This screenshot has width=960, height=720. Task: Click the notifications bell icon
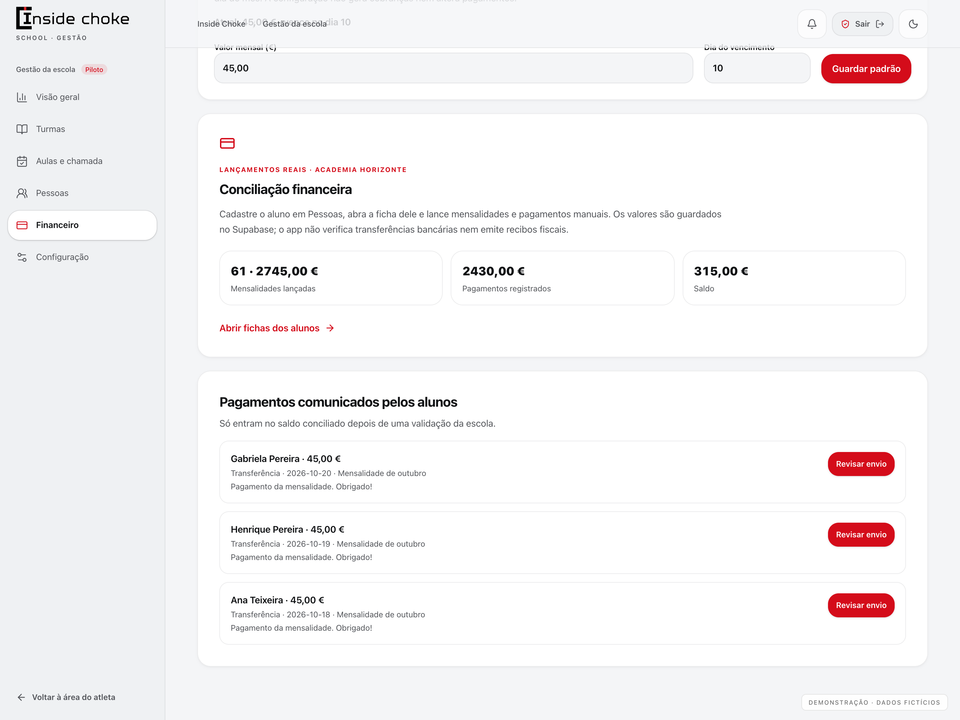pos(812,24)
